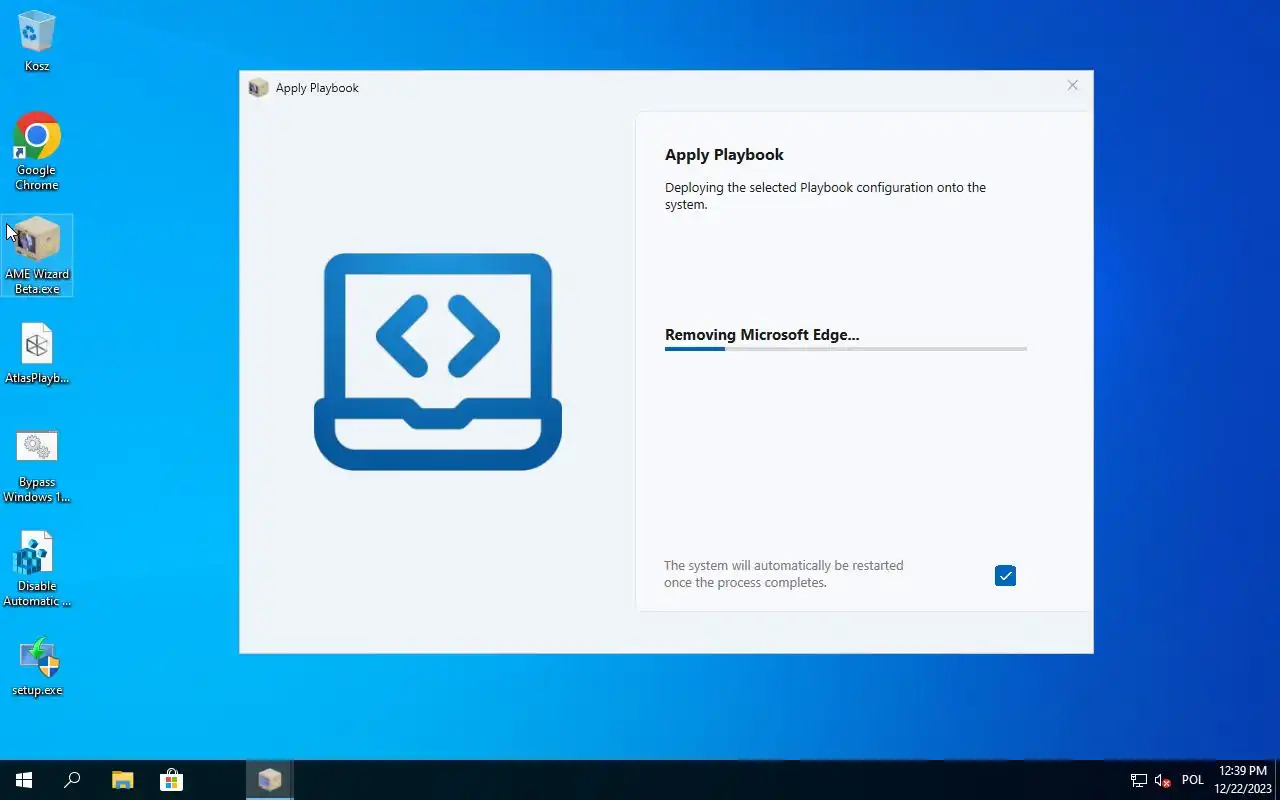Select the Google Chrome desktop shortcut
The image size is (1280, 800).
coord(37,151)
